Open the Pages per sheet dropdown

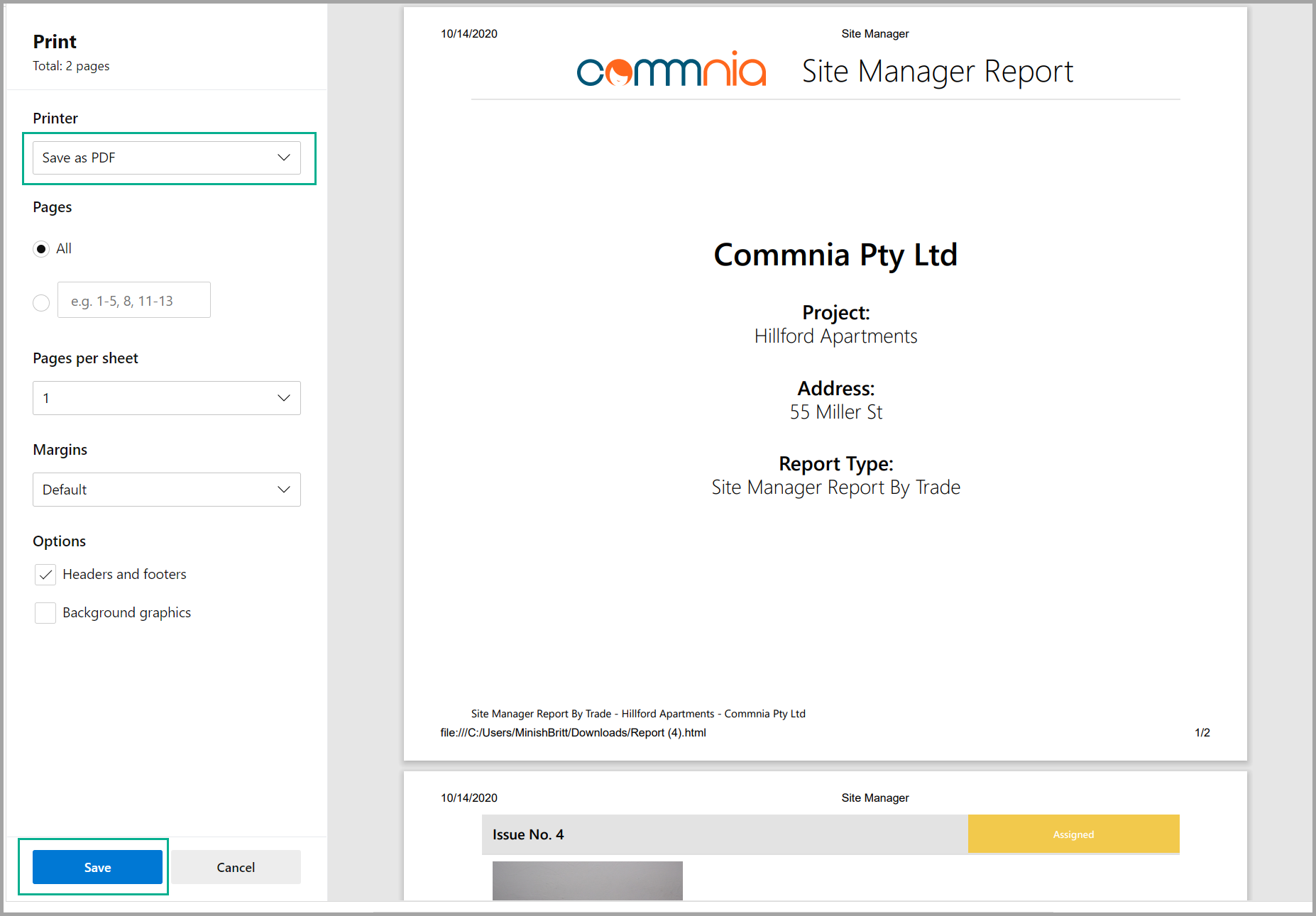point(167,398)
